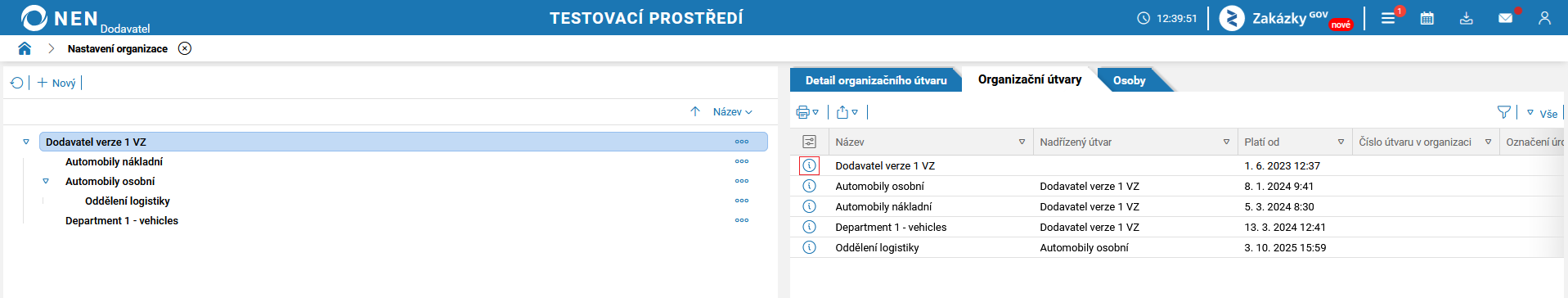Open more options for Automobily nákladní
1568x298 pixels.
(x=742, y=161)
